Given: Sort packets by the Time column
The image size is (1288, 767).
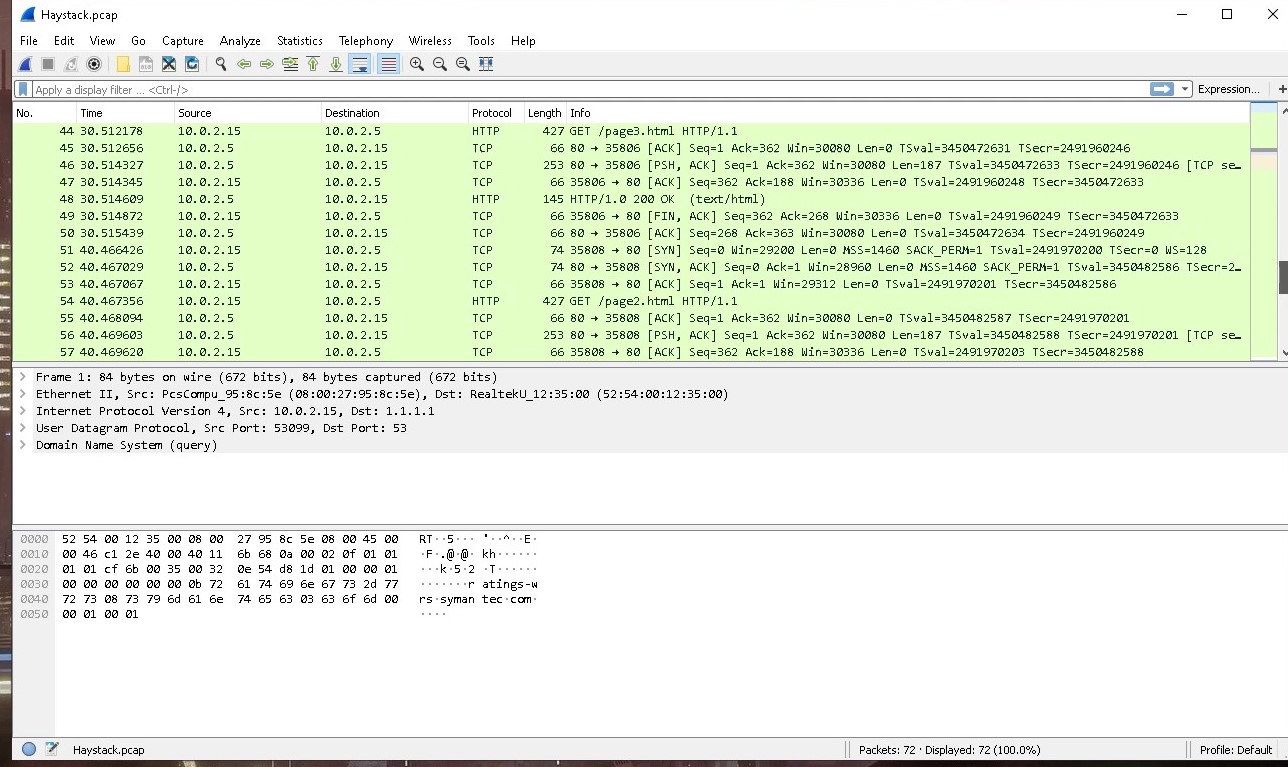Looking at the screenshot, I should coord(125,113).
